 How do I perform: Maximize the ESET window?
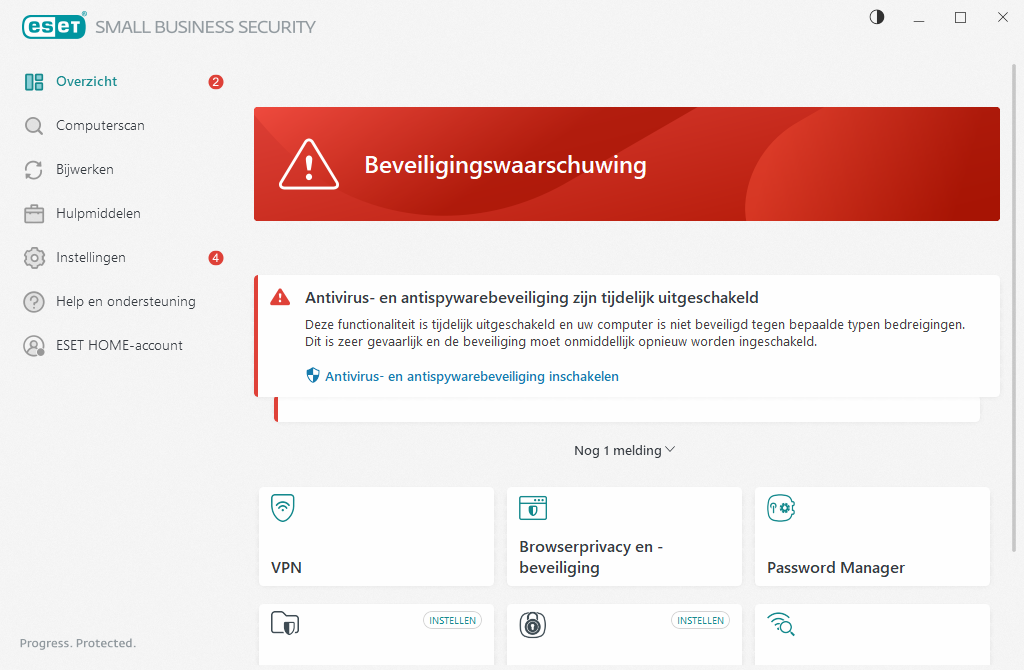click(x=960, y=18)
